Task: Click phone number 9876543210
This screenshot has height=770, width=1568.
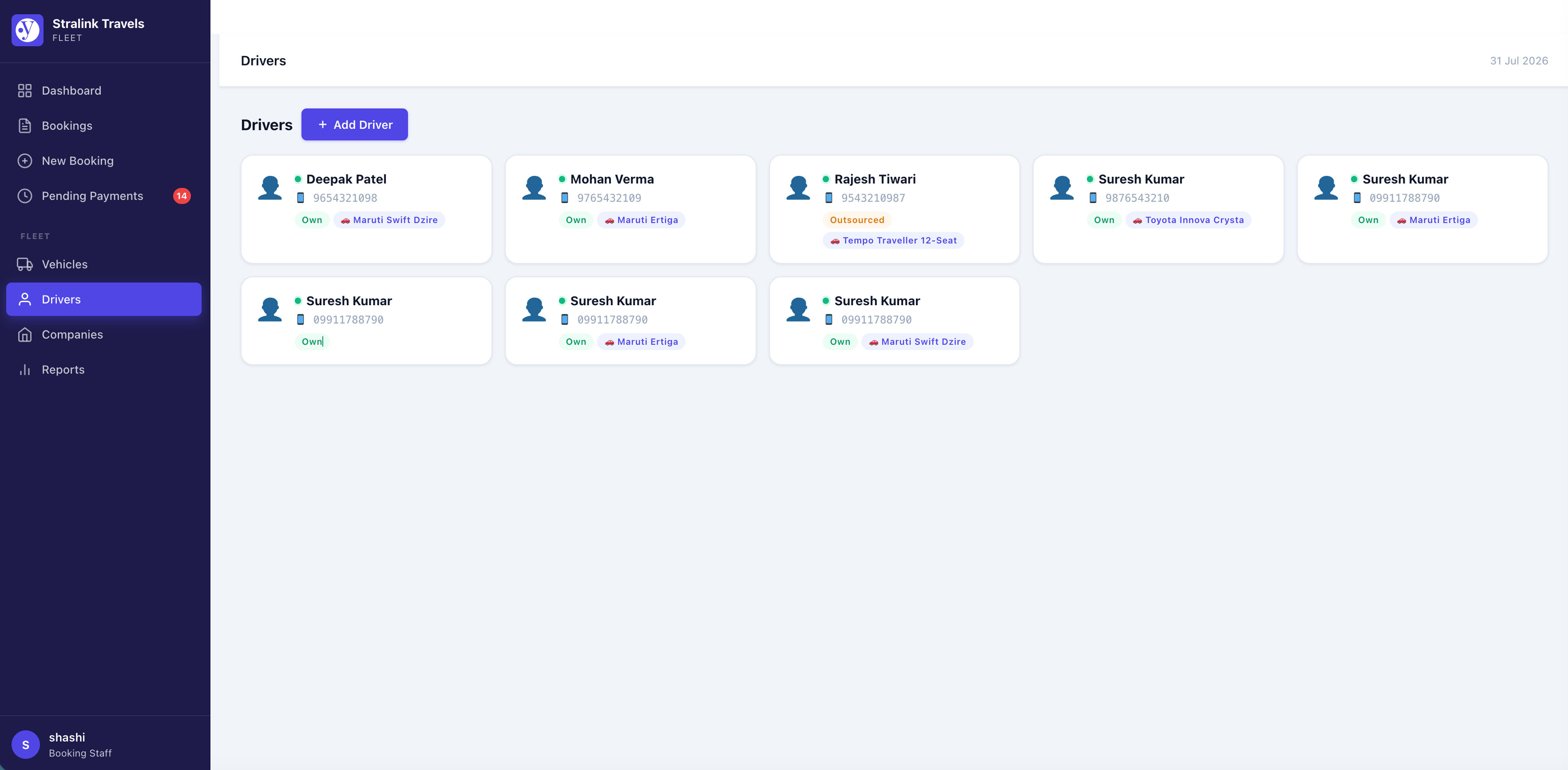Action: (1138, 198)
